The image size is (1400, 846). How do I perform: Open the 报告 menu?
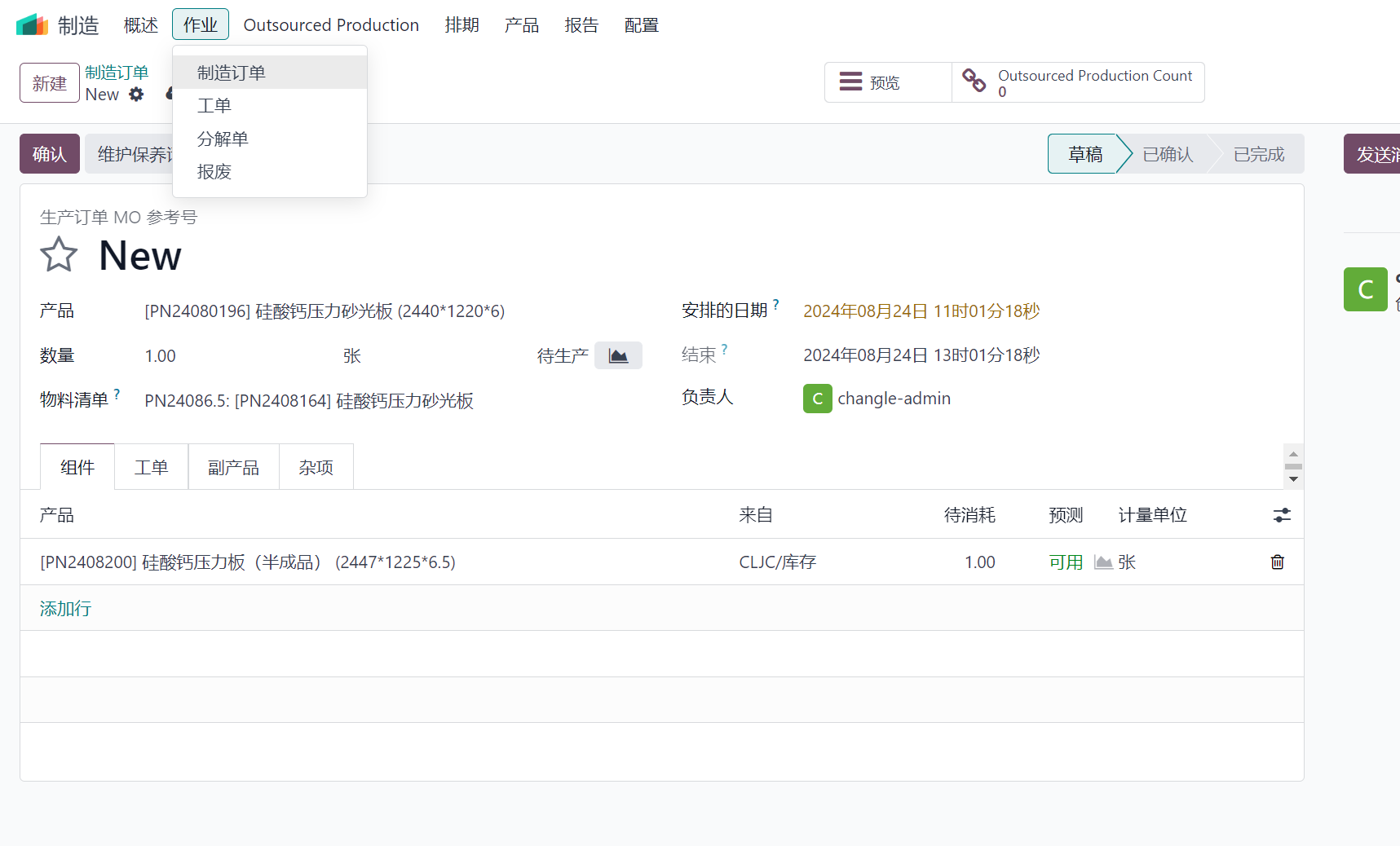(x=581, y=25)
